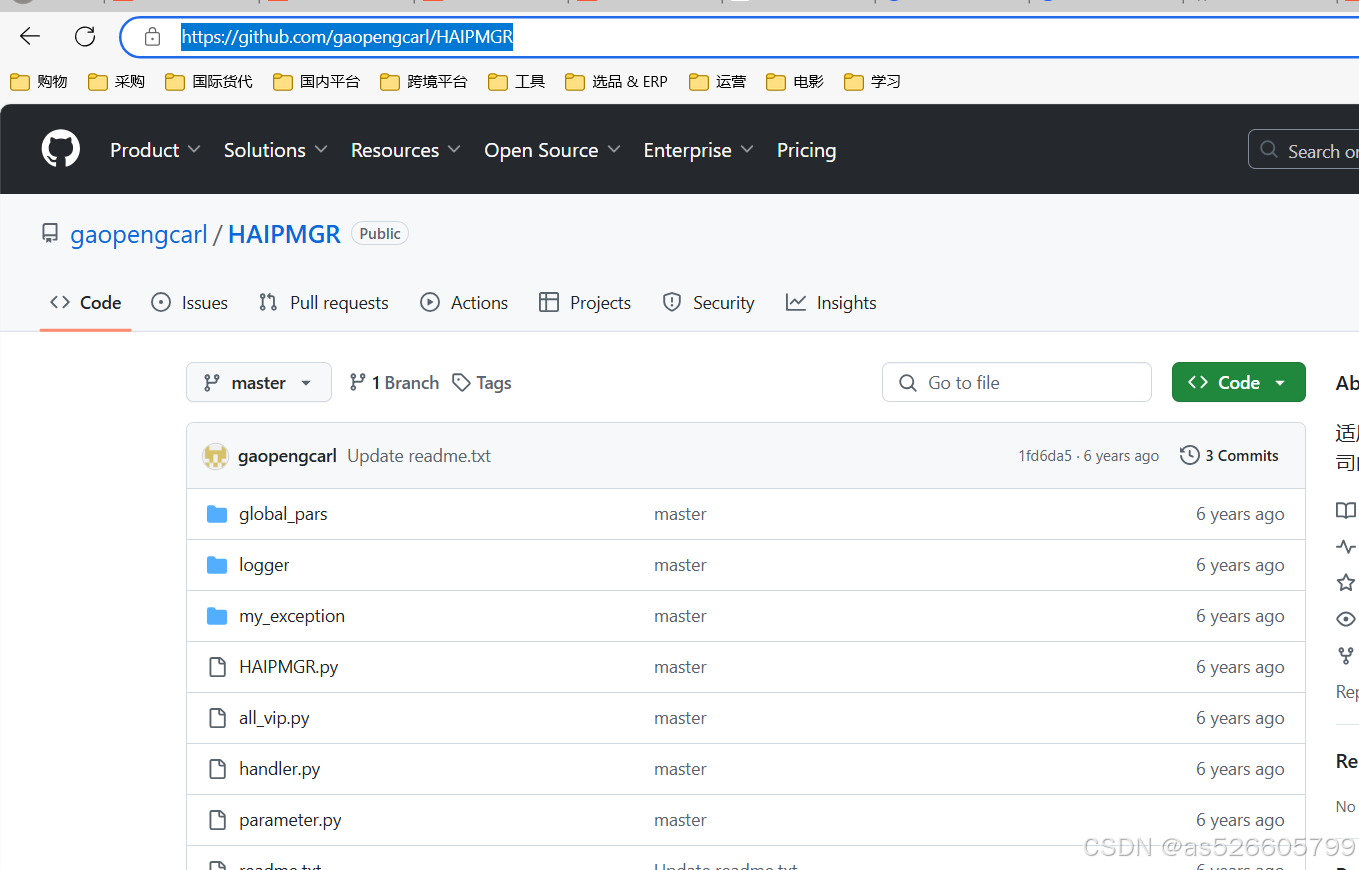Open the GitHub logo home link
The height and width of the screenshot is (870, 1359).
61,150
